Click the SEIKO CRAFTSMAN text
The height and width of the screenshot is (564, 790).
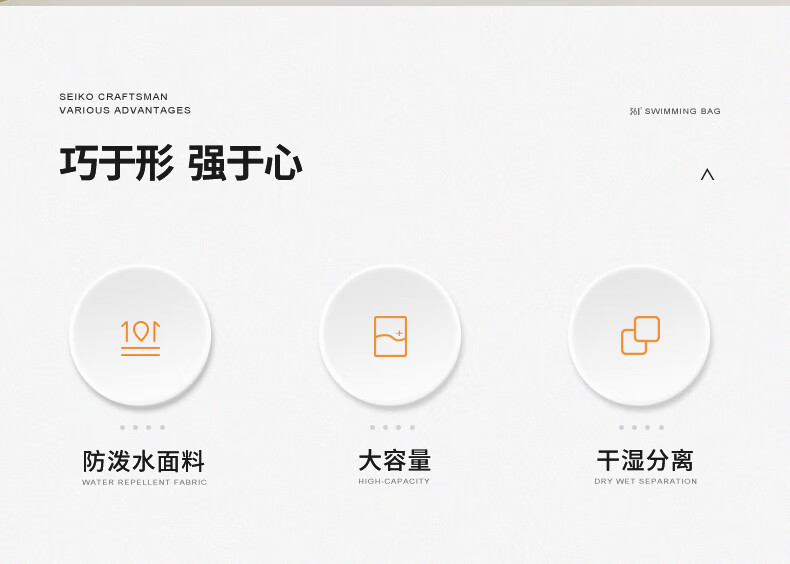(x=113, y=97)
